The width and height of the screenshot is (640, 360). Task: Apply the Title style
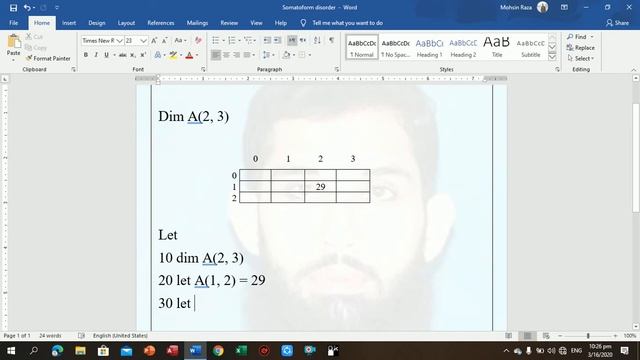pos(497,47)
